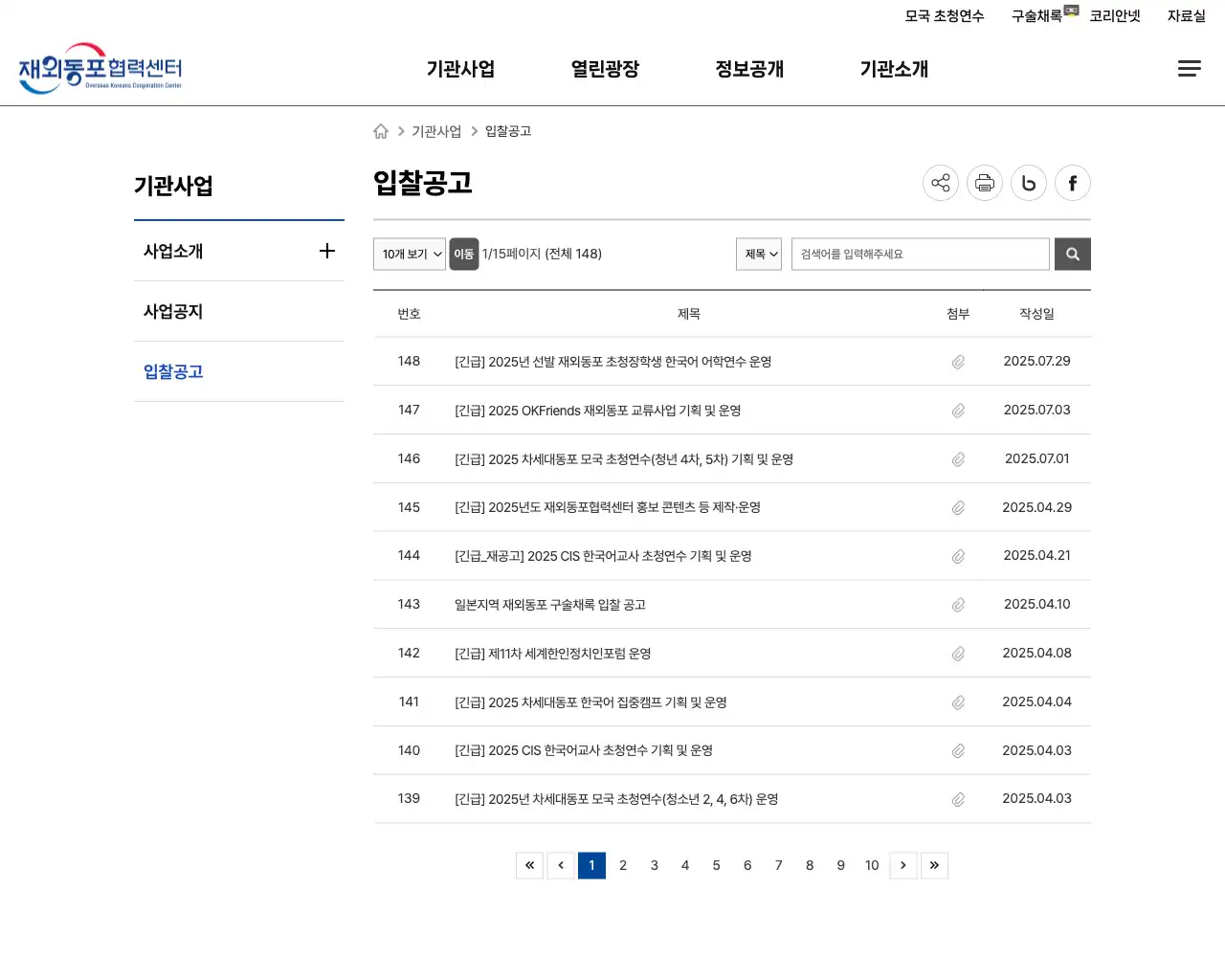Image resolution: width=1225 pixels, height=980 pixels.
Task: Open attachment for post 147
Action: (x=958, y=411)
